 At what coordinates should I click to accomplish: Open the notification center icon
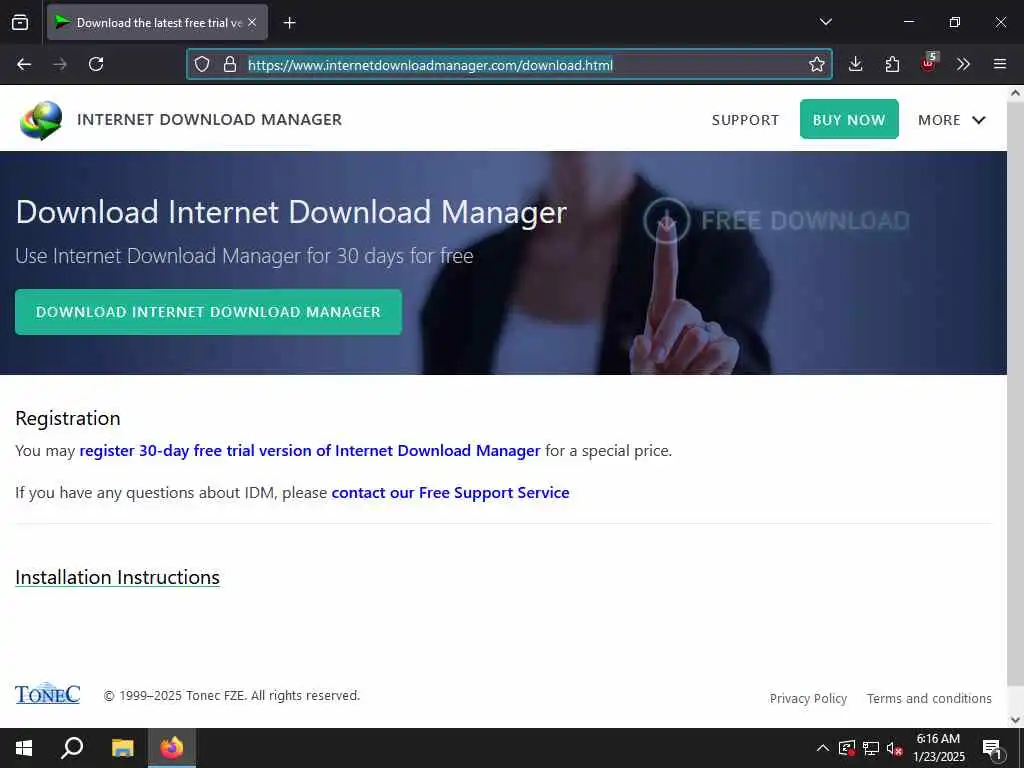(993, 748)
